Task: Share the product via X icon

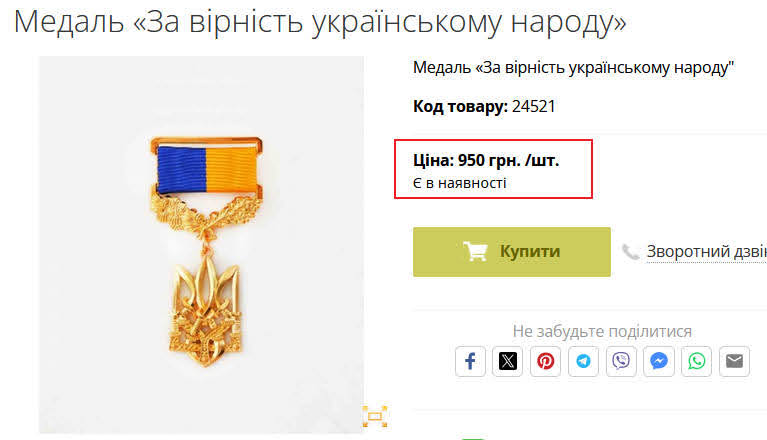Action: [x=508, y=361]
